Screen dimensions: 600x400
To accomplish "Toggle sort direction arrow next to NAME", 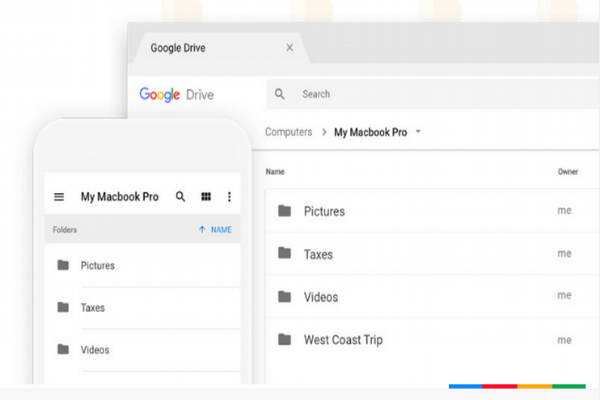I will [202, 229].
